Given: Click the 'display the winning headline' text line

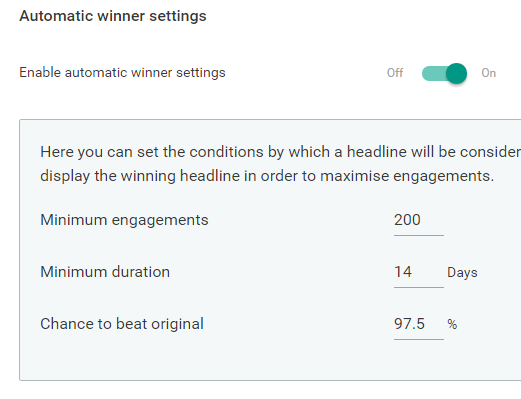Looking at the screenshot, I should 267,176.
